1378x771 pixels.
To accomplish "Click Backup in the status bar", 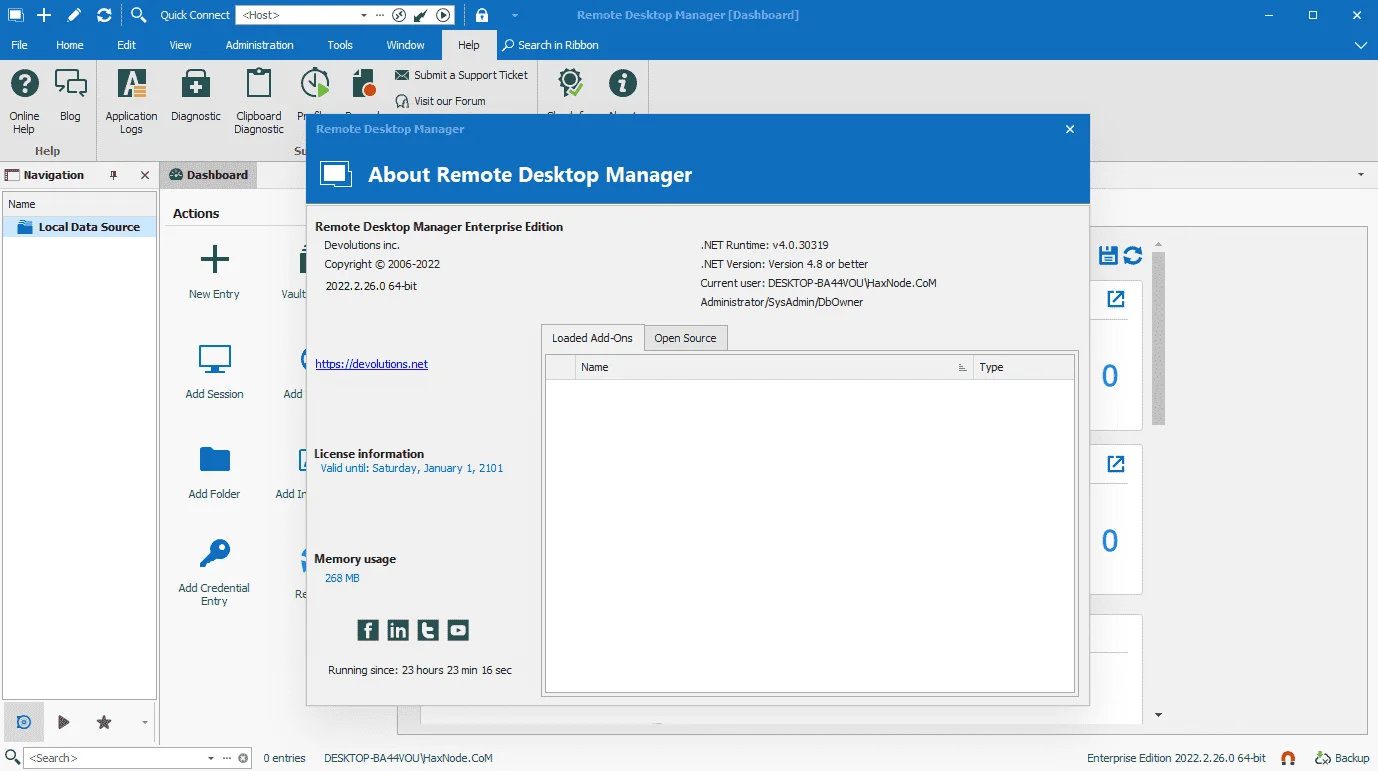I will tap(1342, 758).
